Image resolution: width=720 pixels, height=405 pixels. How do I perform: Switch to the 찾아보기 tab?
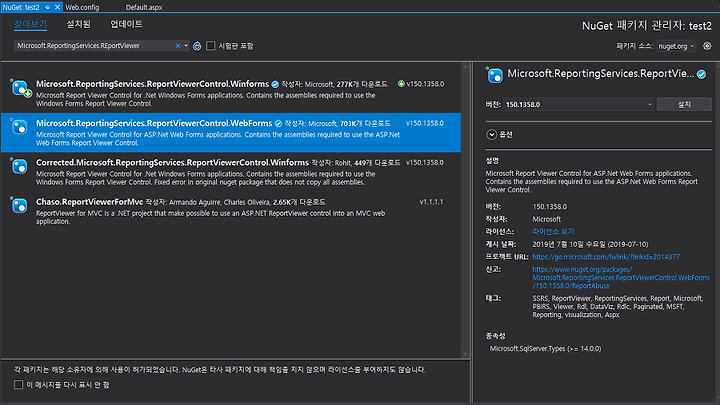pyautogui.click(x=30, y=24)
